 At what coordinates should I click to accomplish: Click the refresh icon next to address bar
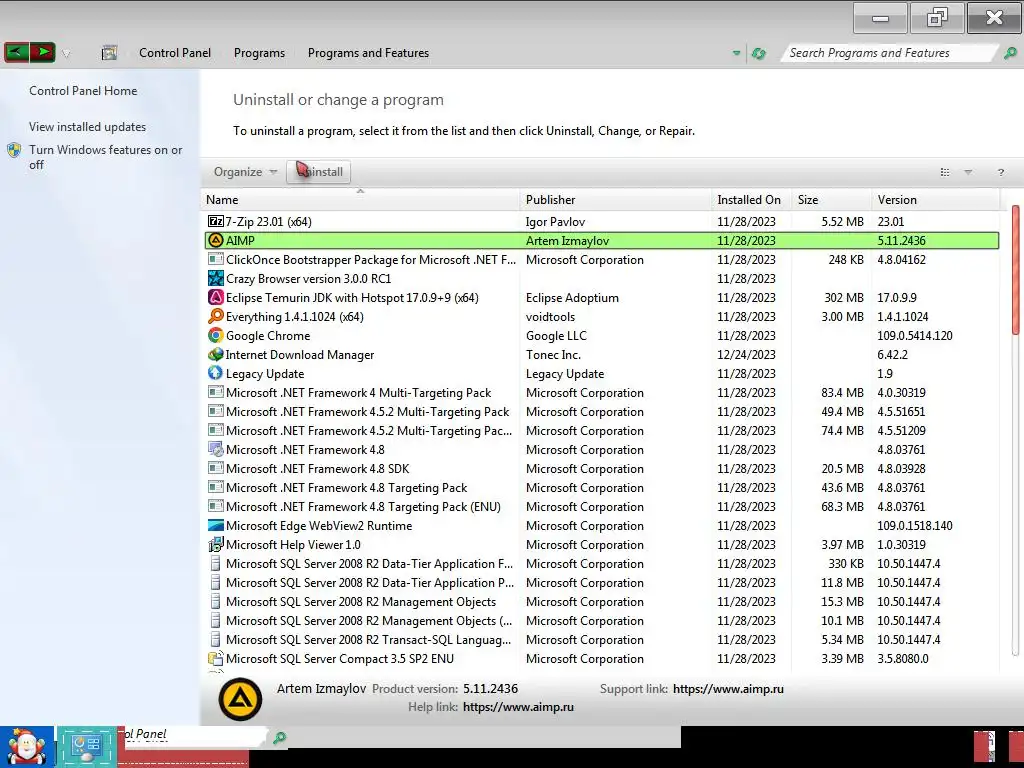pyautogui.click(x=758, y=53)
